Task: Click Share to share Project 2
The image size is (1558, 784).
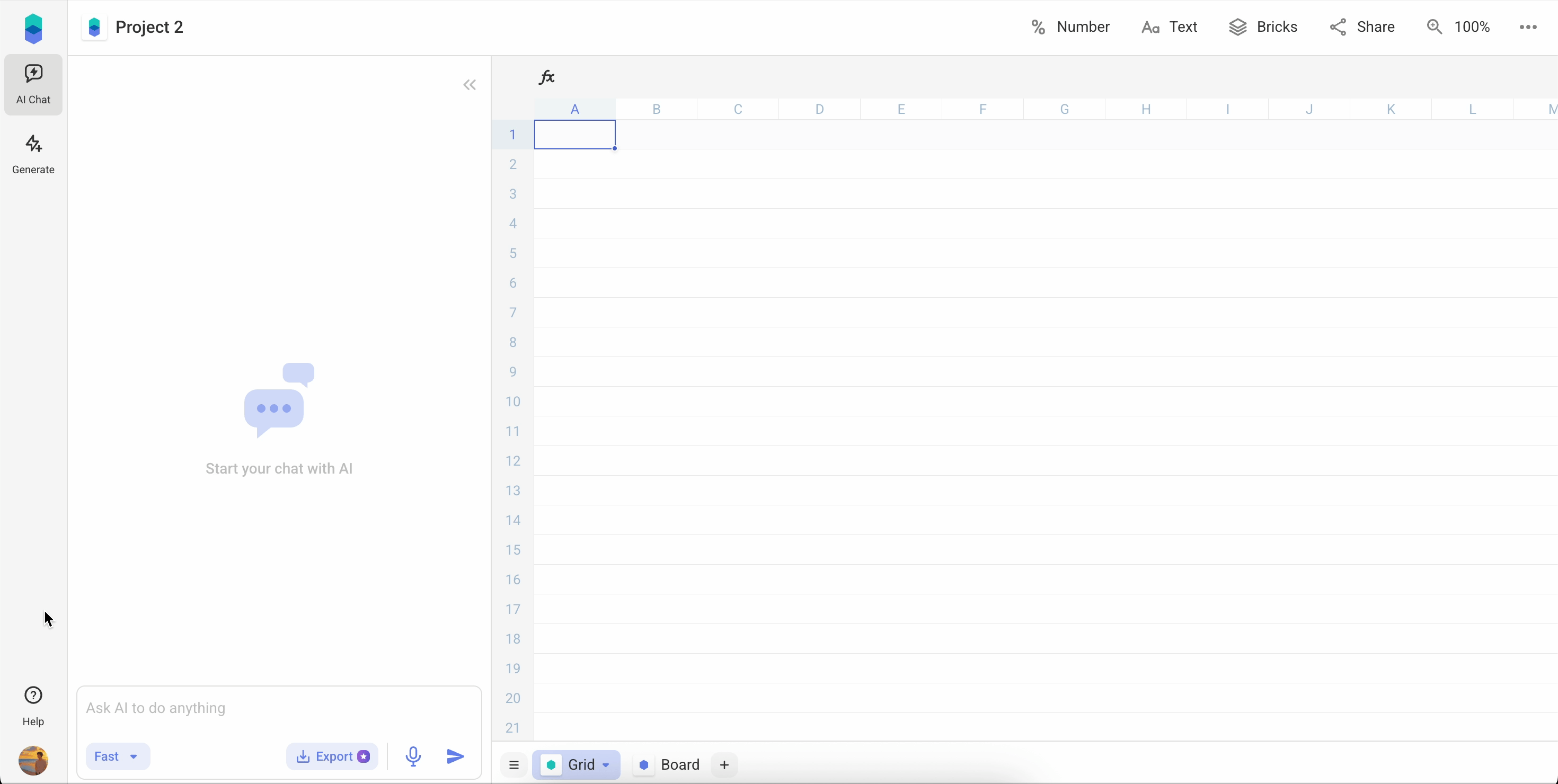Action: (x=1362, y=26)
